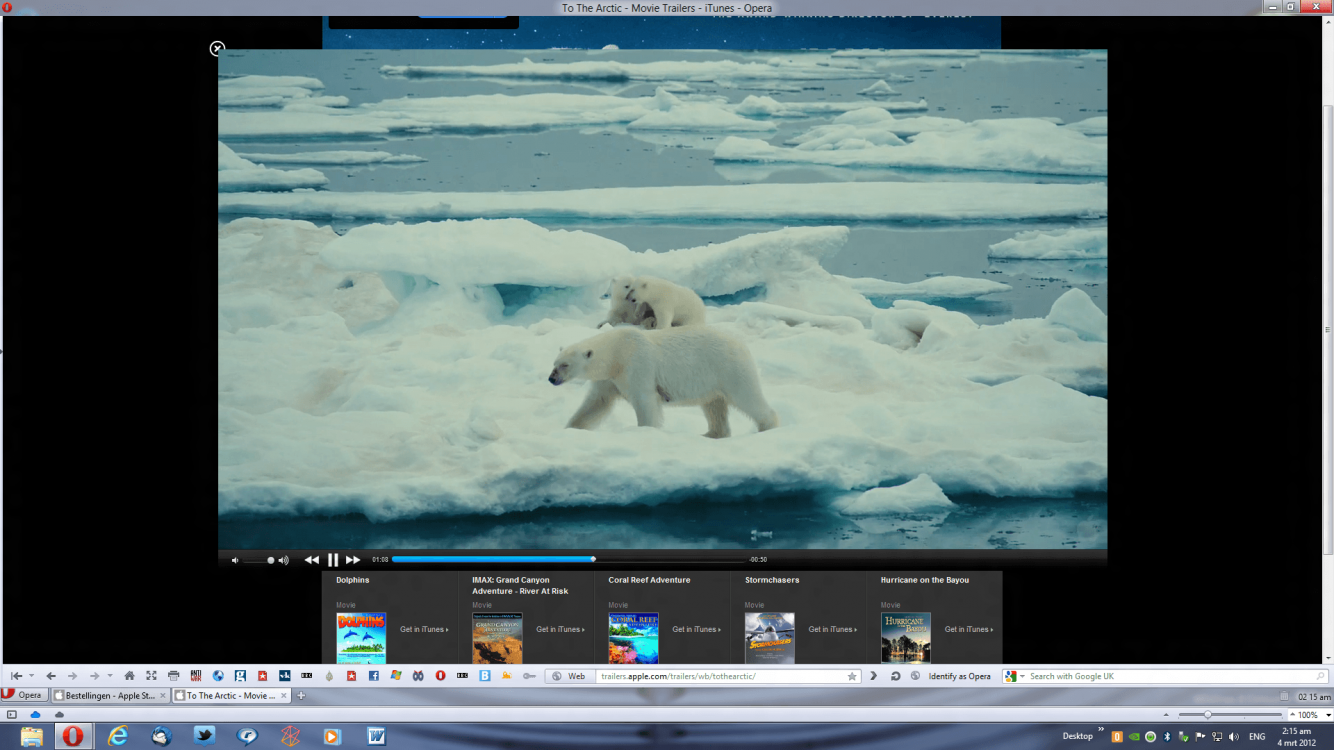Open Windows Explorer from taskbar

32,737
